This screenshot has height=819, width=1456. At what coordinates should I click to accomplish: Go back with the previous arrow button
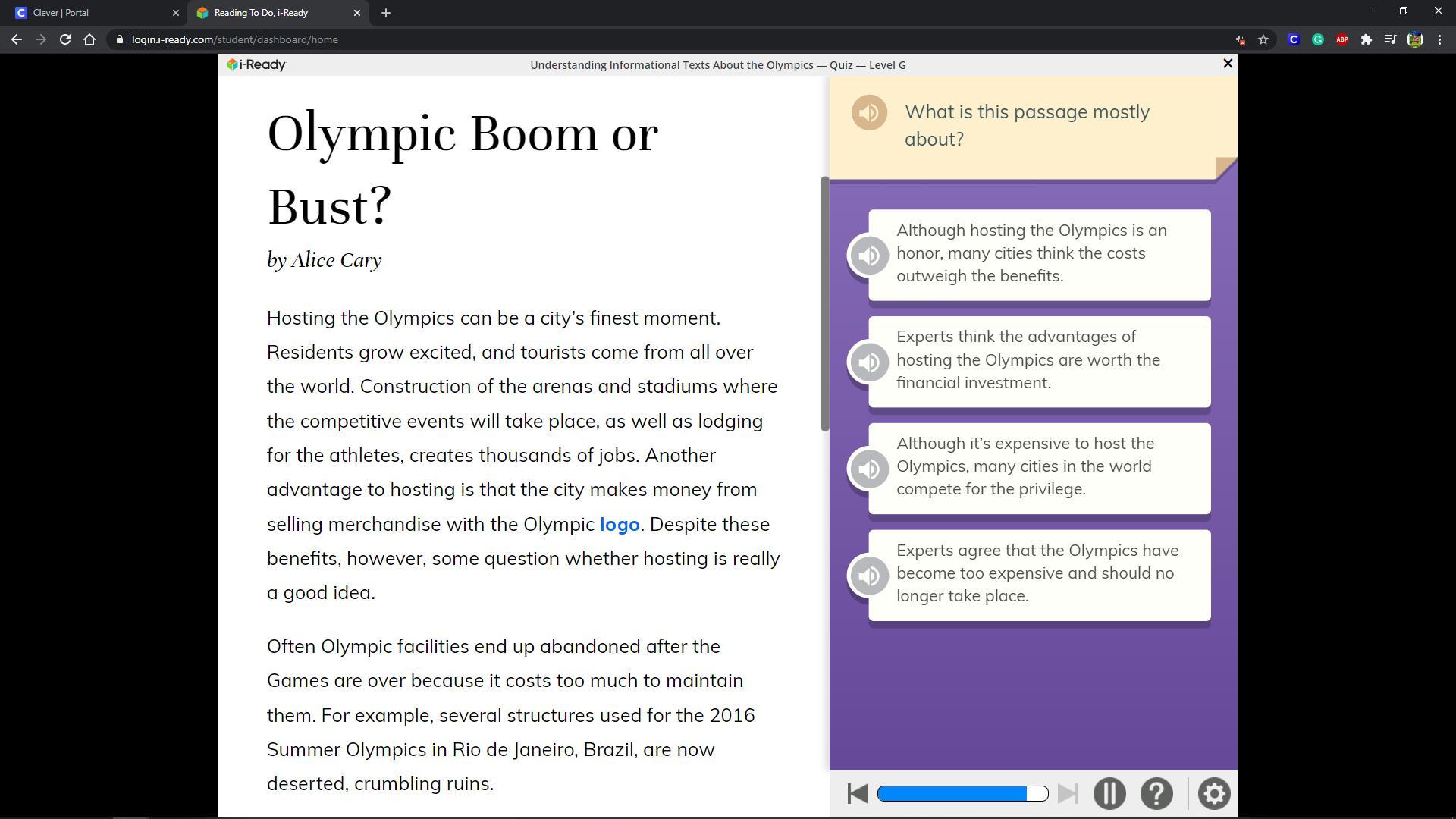(858, 794)
